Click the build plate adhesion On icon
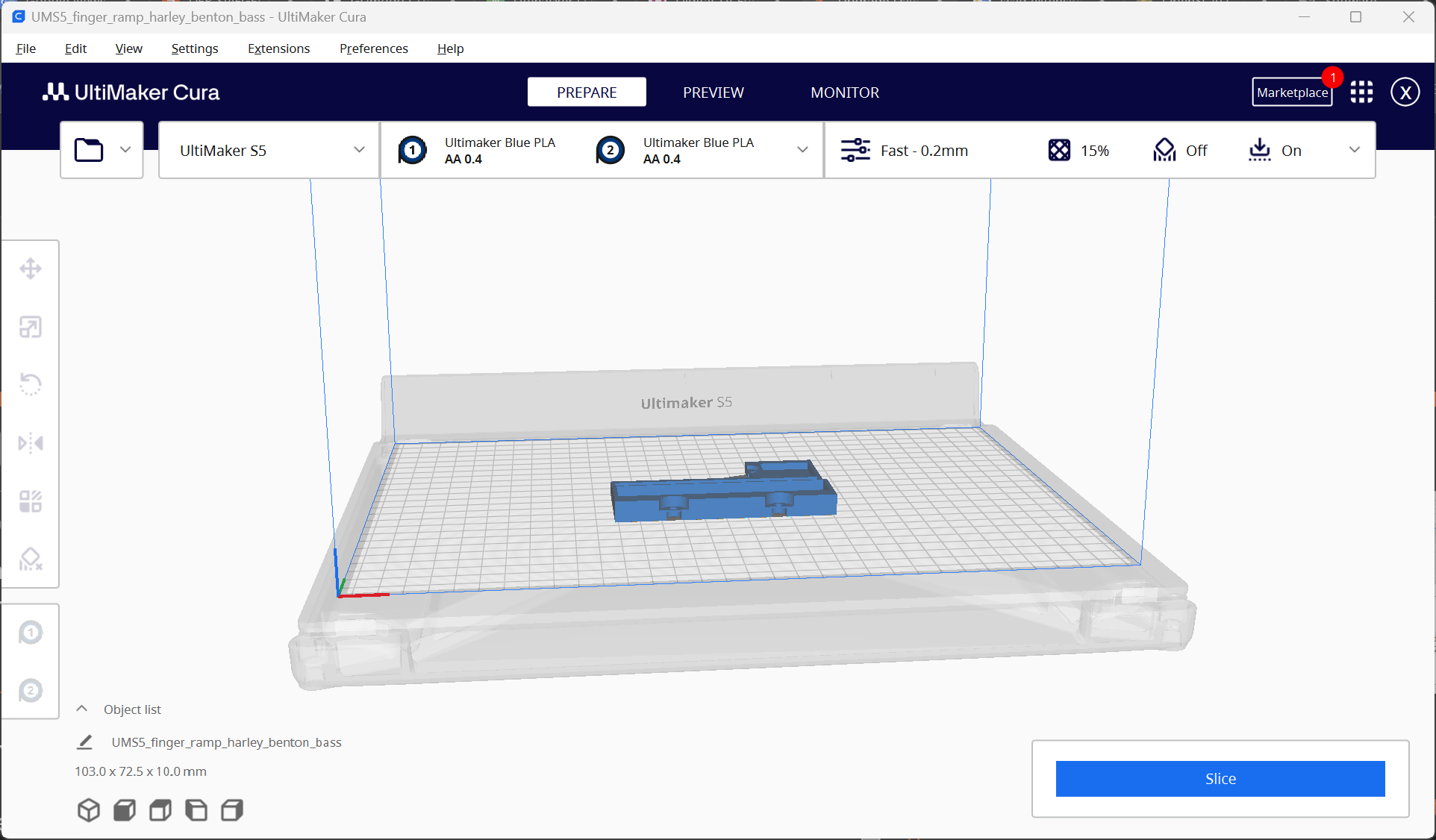The width and height of the screenshot is (1436, 840). (x=1260, y=150)
